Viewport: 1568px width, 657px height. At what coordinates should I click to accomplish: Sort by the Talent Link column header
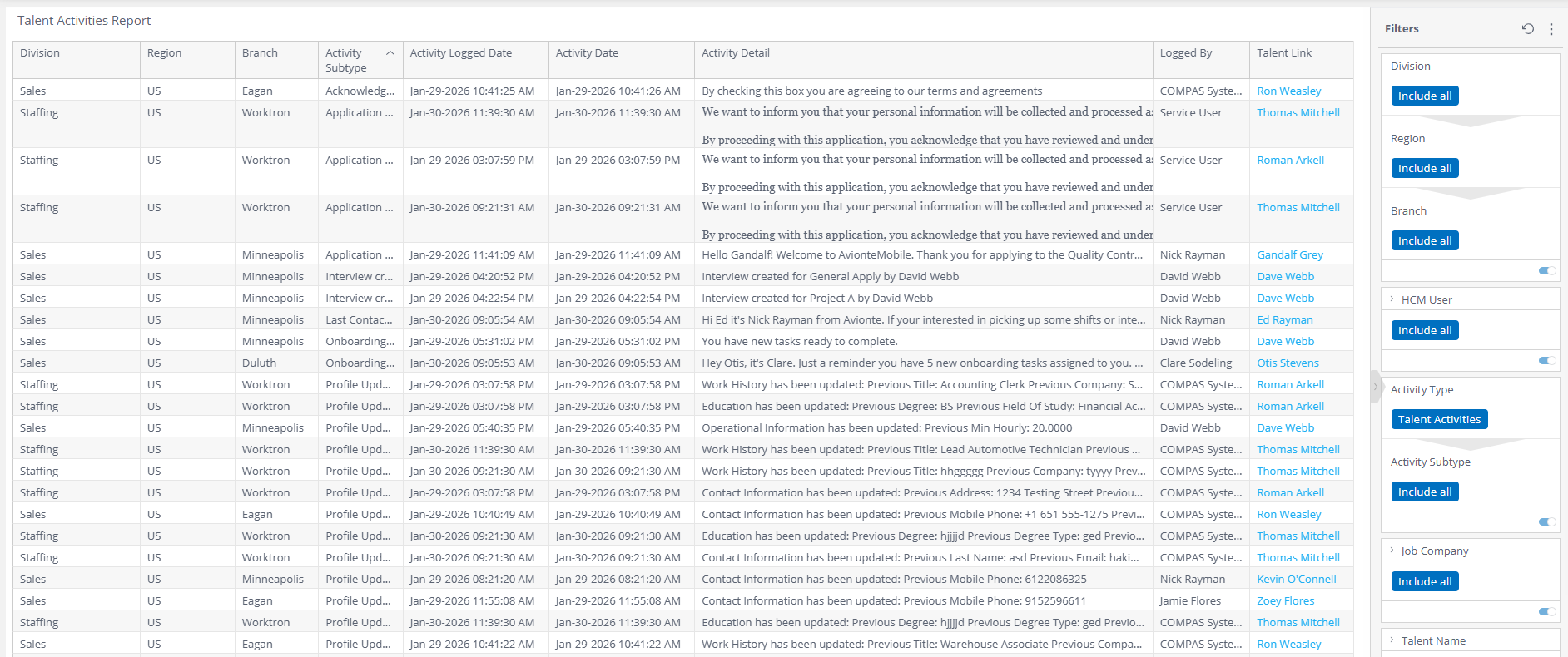click(1302, 60)
